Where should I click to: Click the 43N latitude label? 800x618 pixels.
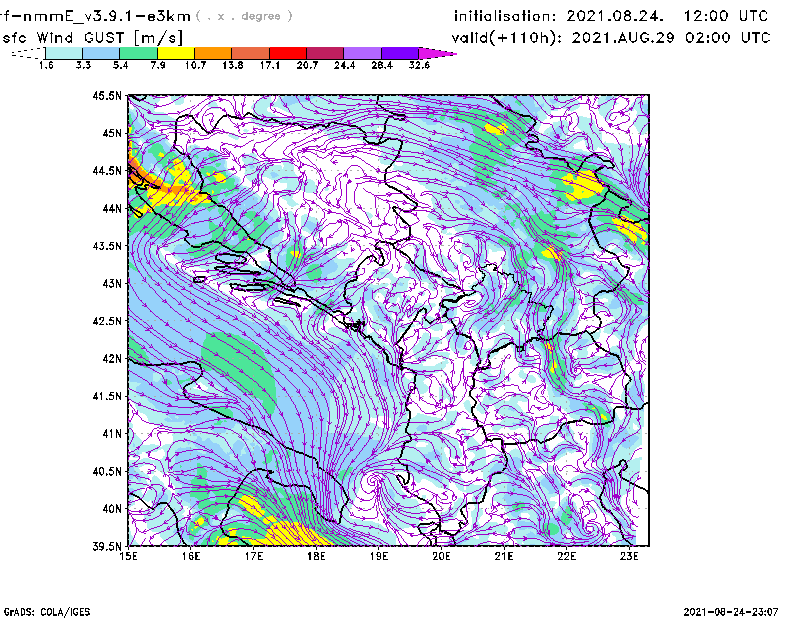pyautogui.click(x=112, y=283)
